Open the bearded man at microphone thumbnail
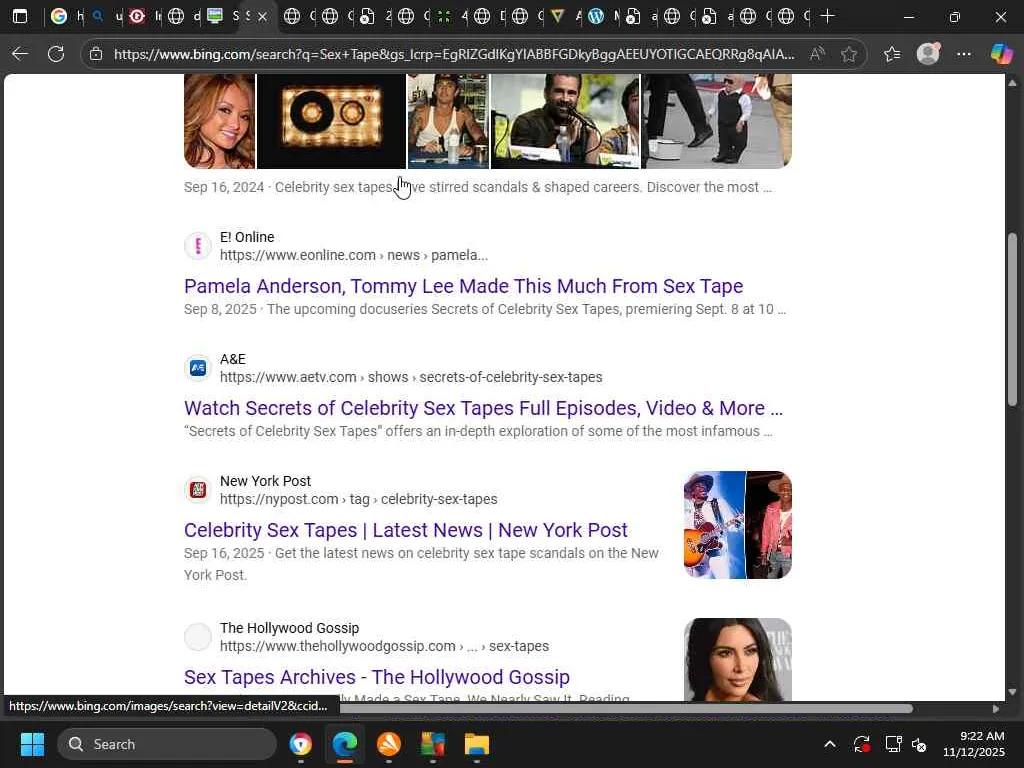Screen dimensions: 1024x768 565,121
